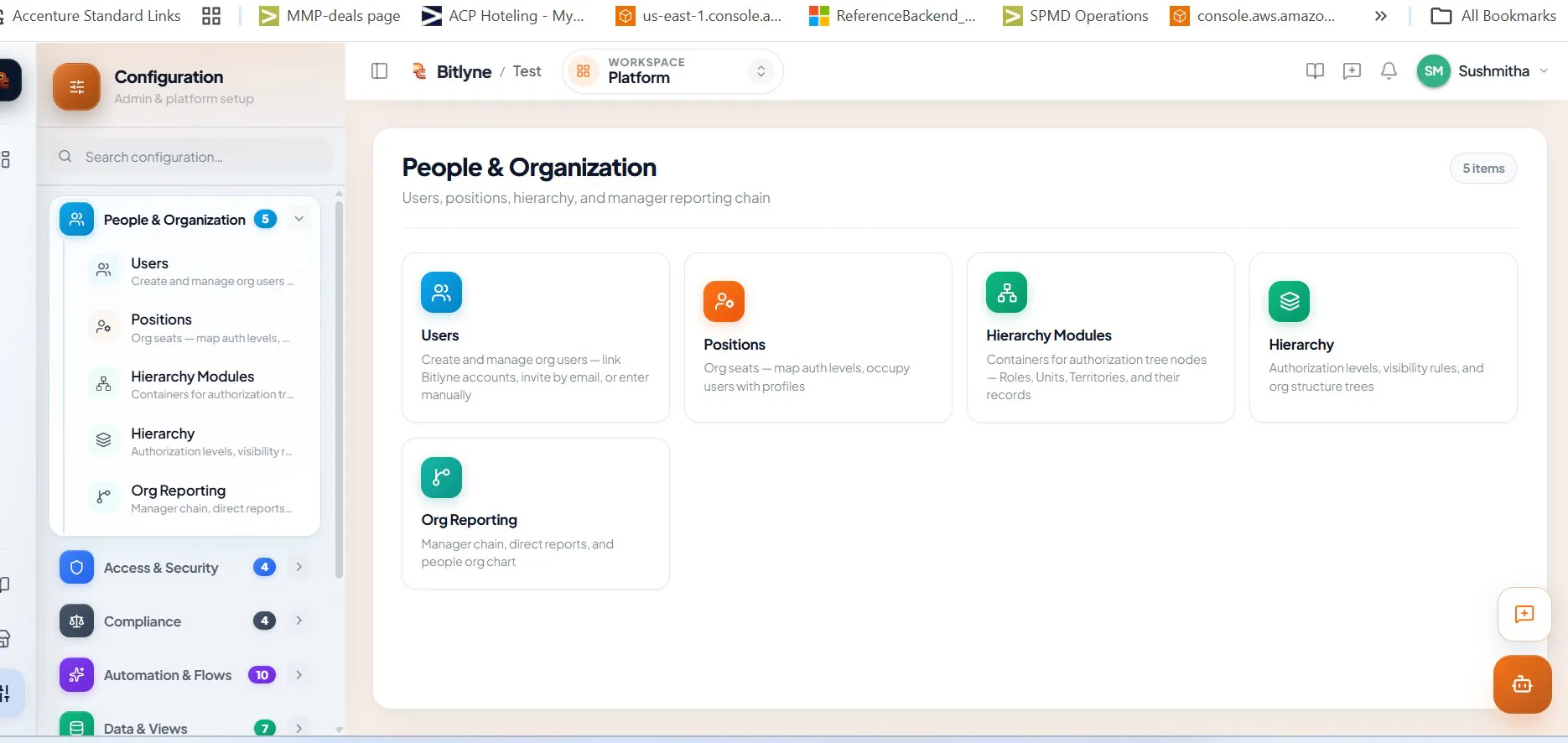Click the Automation & Flows sparkle icon
1568x743 pixels.
click(x=76, y=675)
